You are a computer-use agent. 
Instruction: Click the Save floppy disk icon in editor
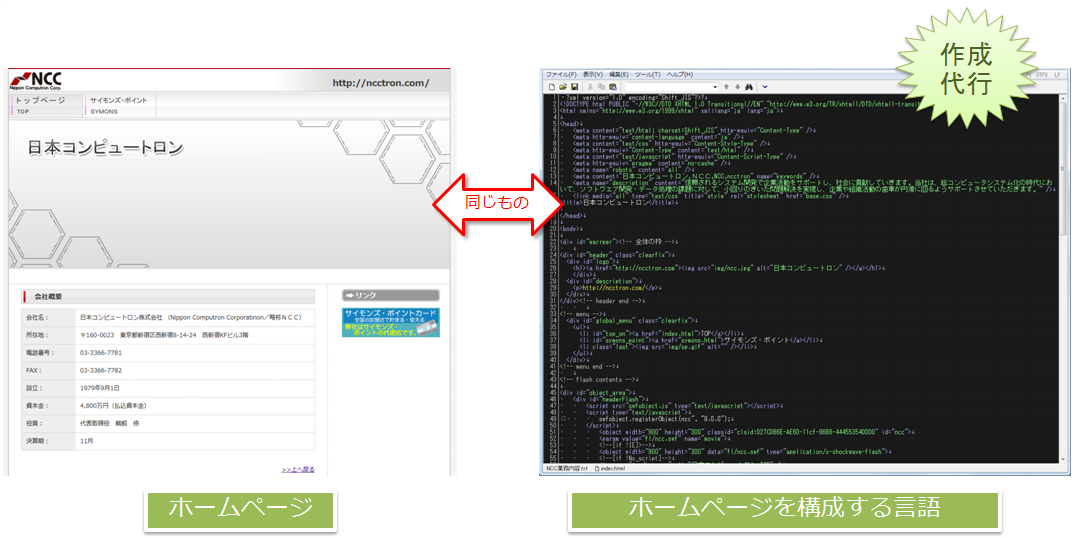pyautogui.click(x=574, y=87)
